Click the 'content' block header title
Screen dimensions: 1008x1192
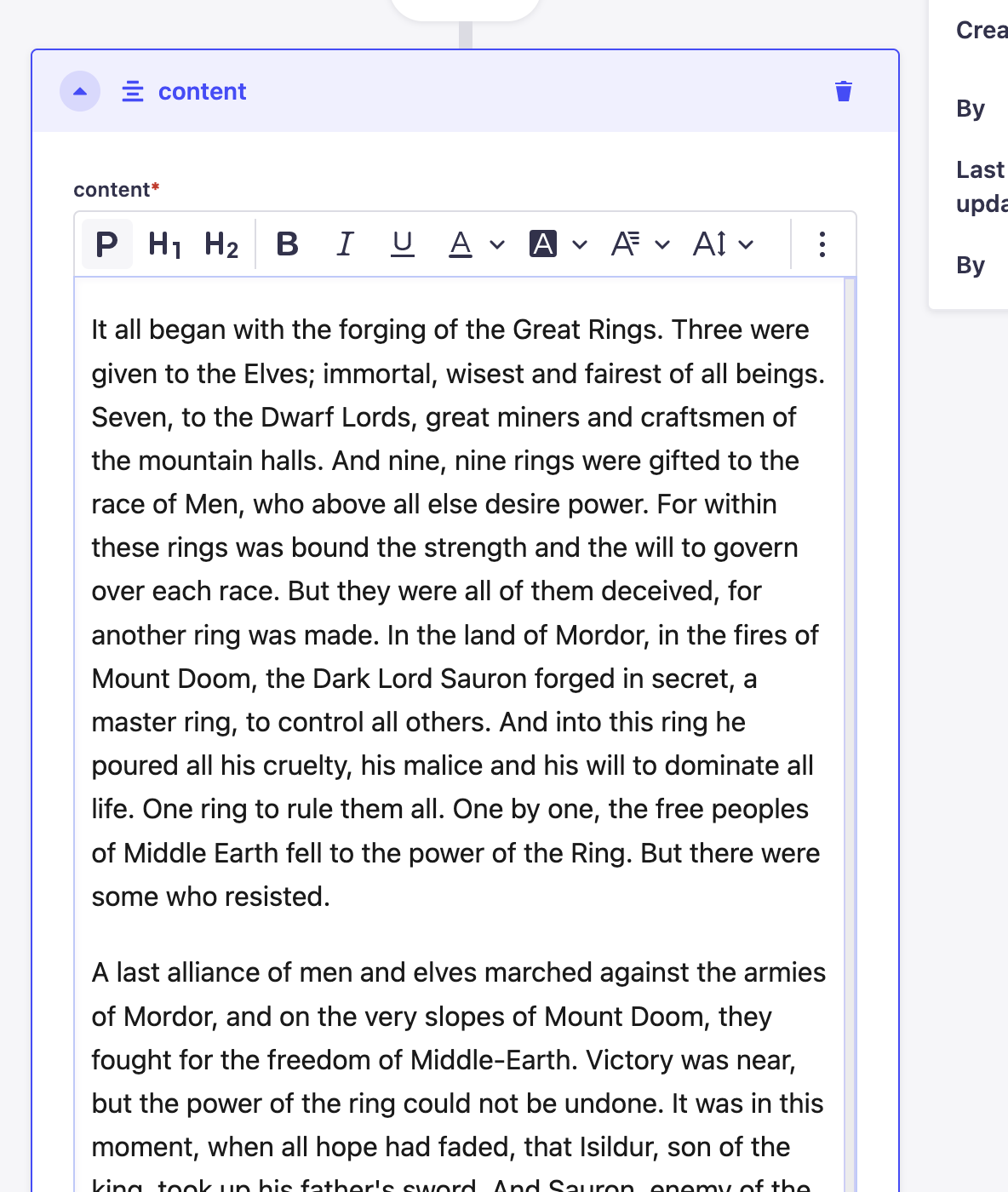coord(202,91)
